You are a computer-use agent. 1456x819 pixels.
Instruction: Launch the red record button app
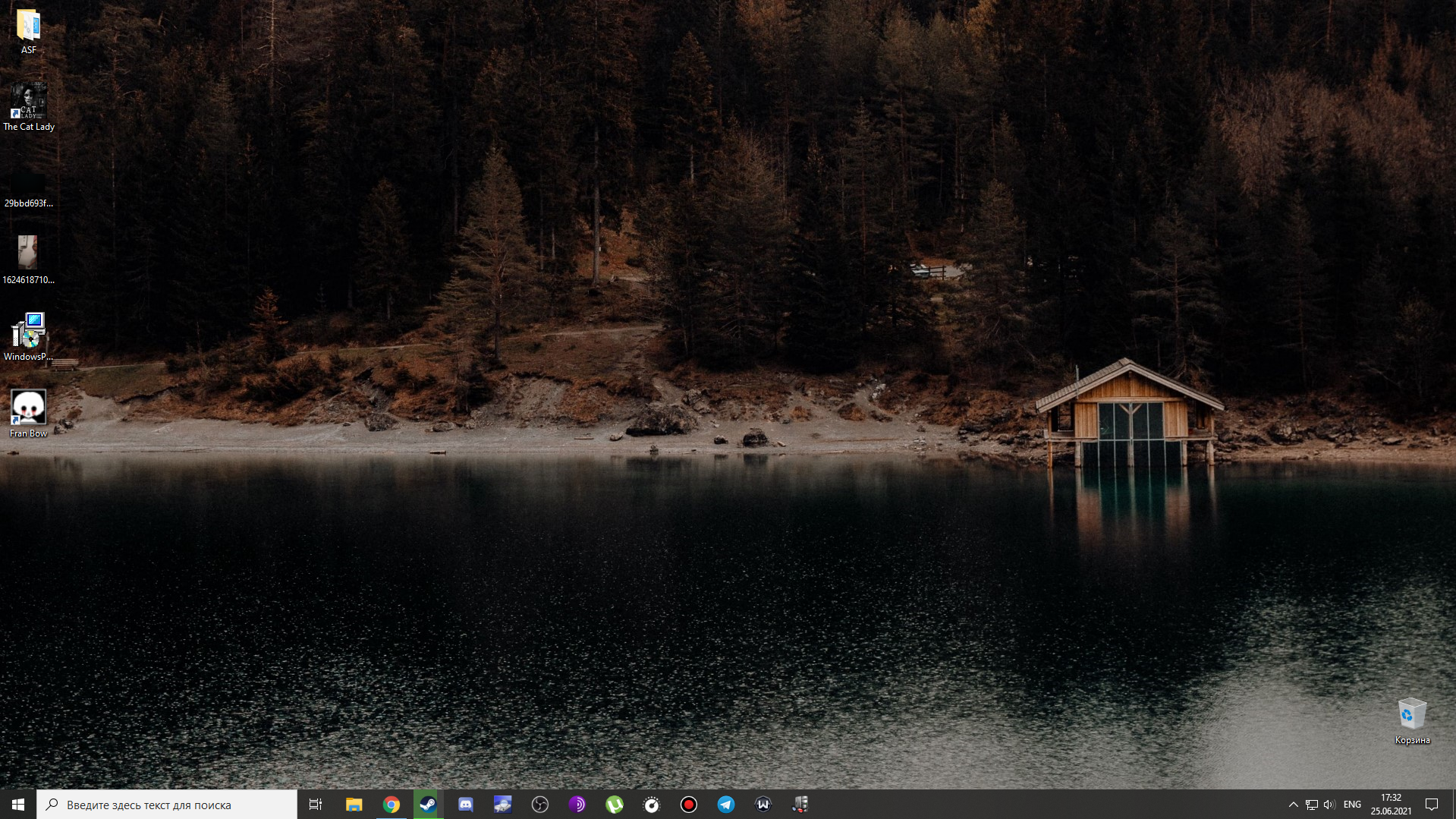point(688,805)
